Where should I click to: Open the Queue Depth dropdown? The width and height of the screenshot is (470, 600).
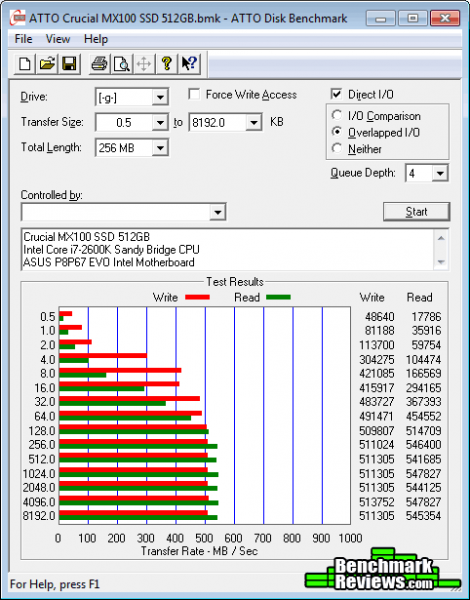pos(440,173)
